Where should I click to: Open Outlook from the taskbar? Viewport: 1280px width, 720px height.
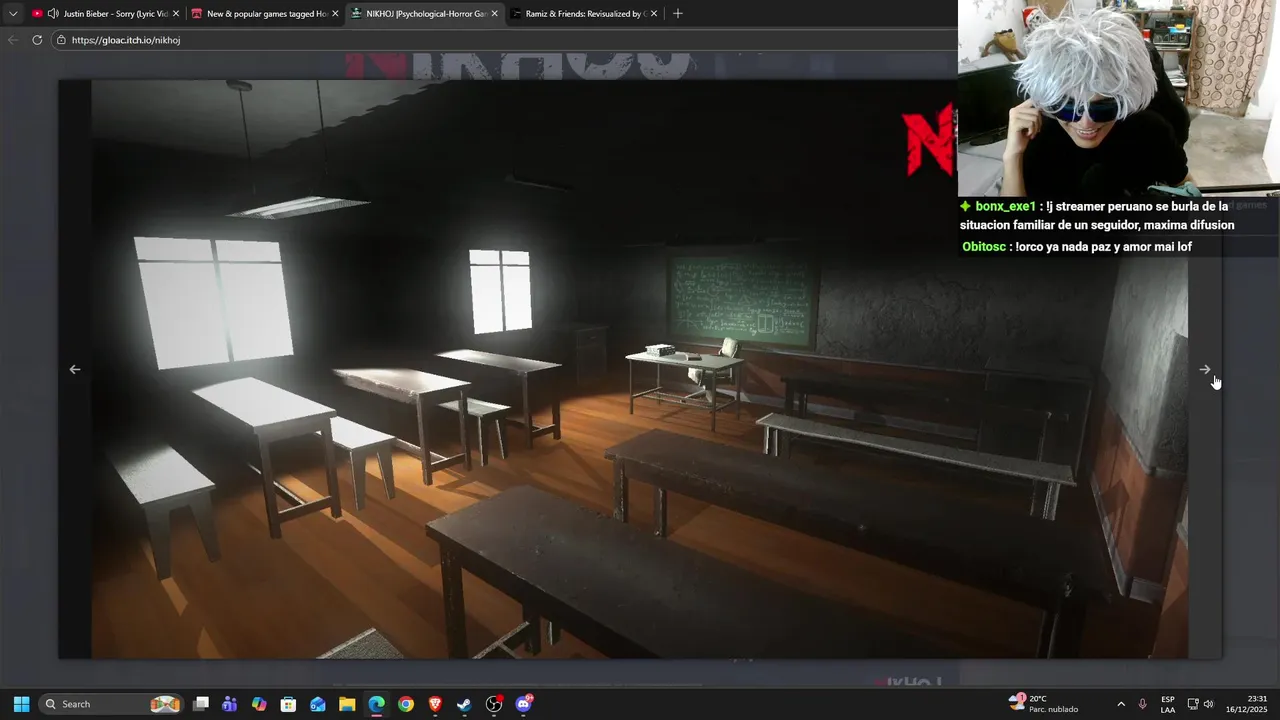pyautogui.click(x=318, y=704)
